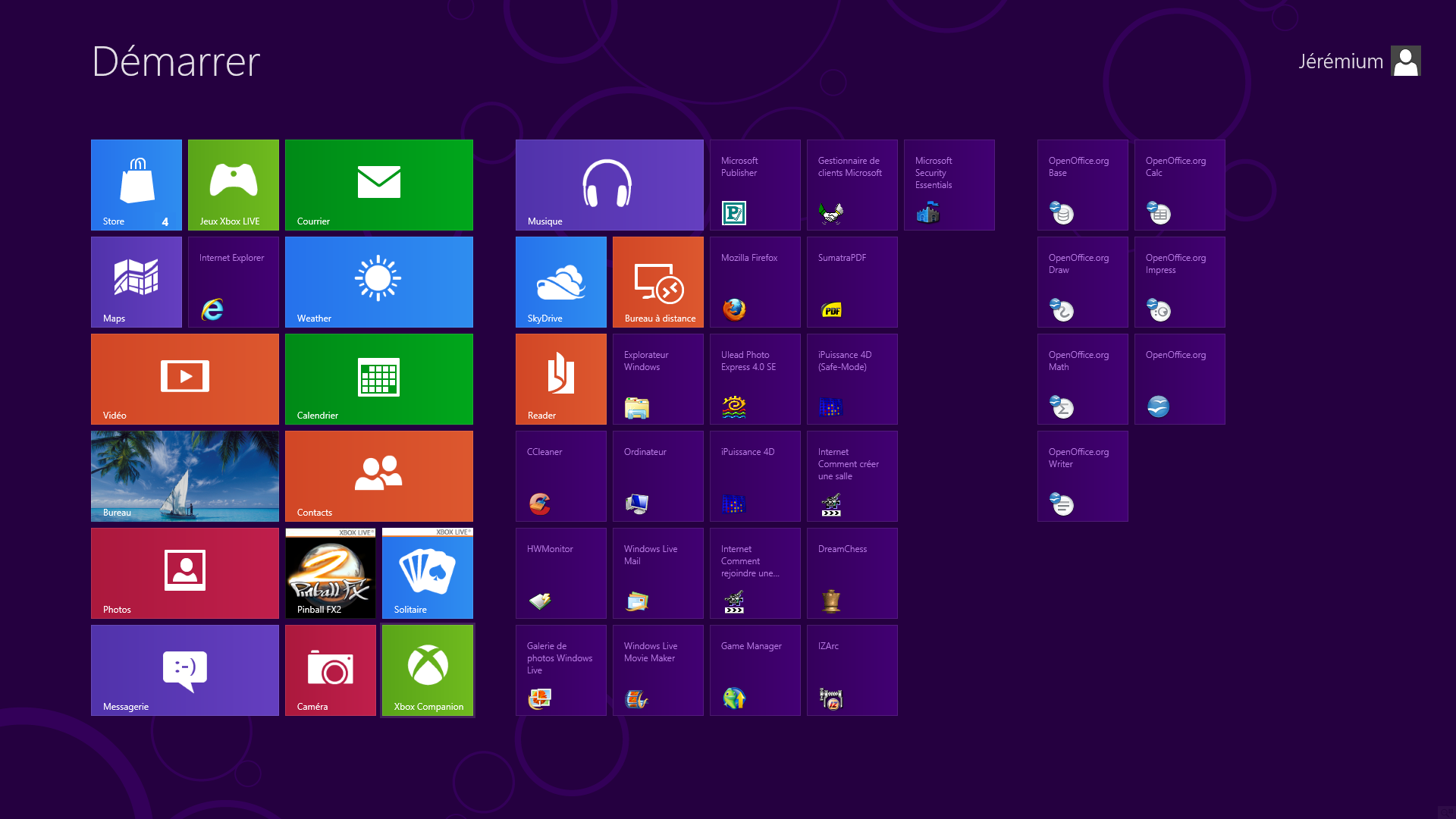Open the Store tile
Viewport: 1456px width, 819px height.
click(x=136, y=184)
